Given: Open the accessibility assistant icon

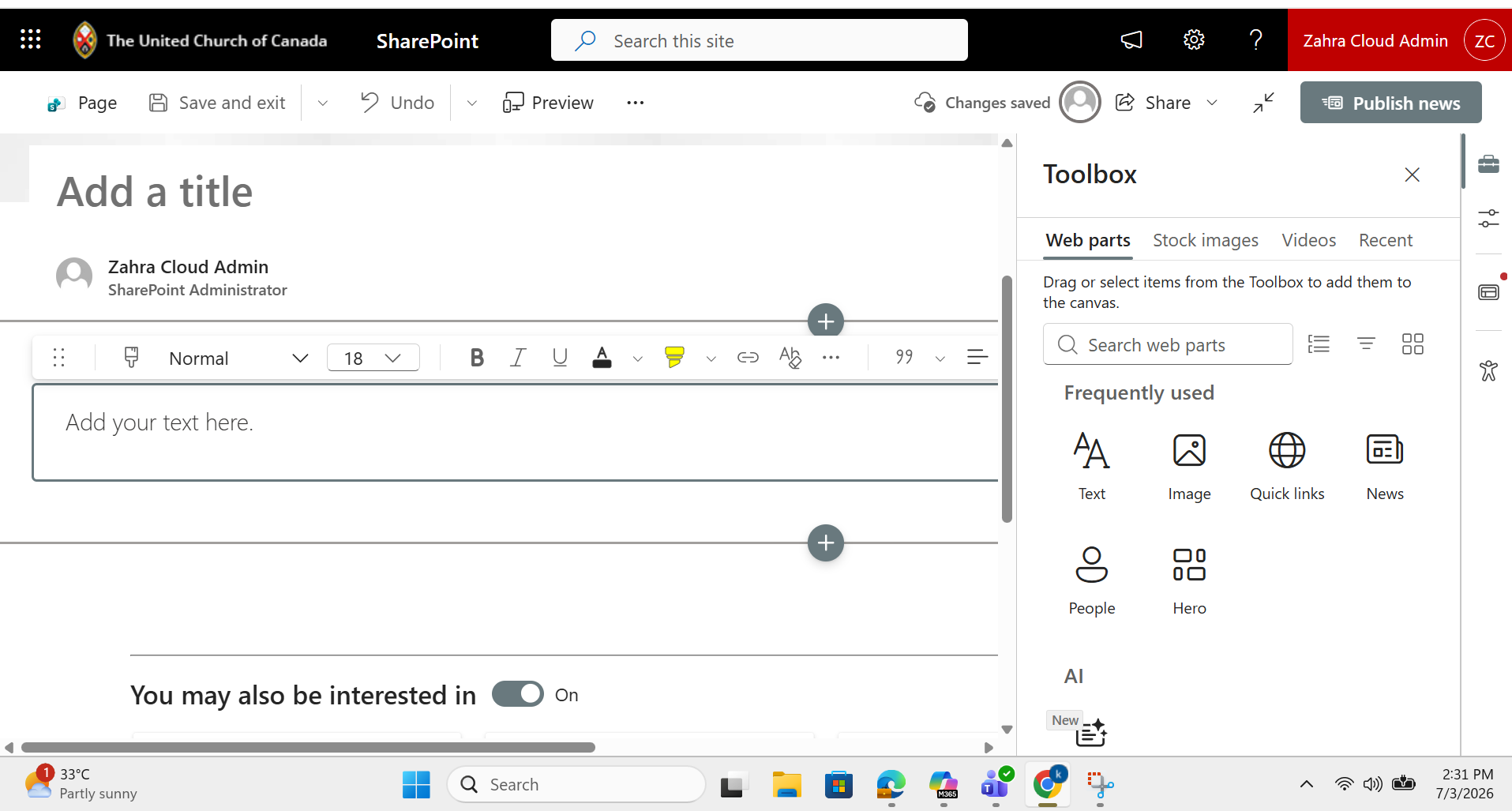Looking at the screenshot, I should click(1488, 370).
